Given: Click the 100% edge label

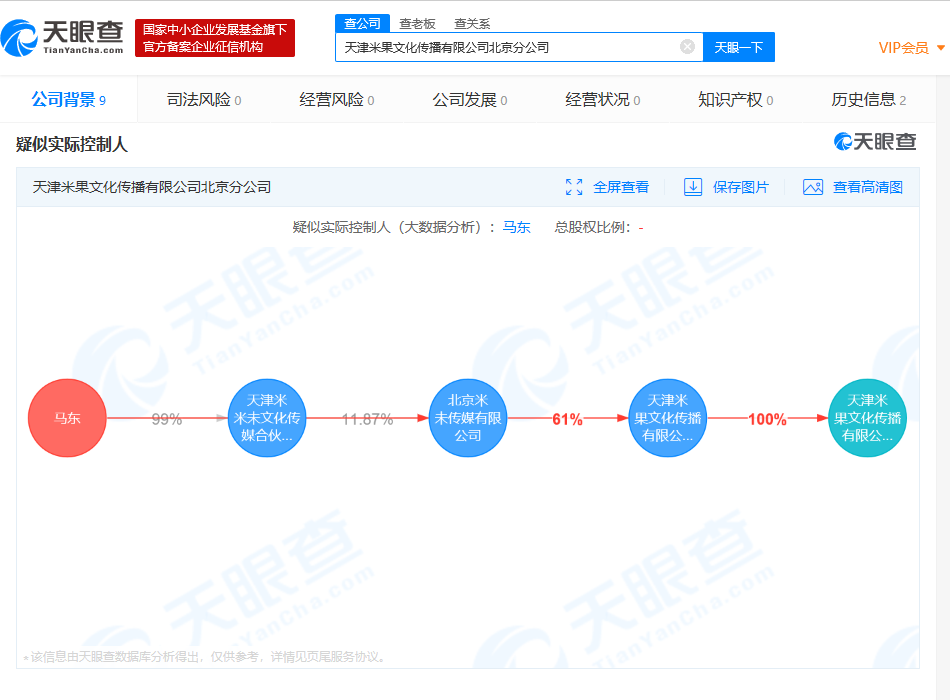Looking at the screenshot, I should [767, 419].
